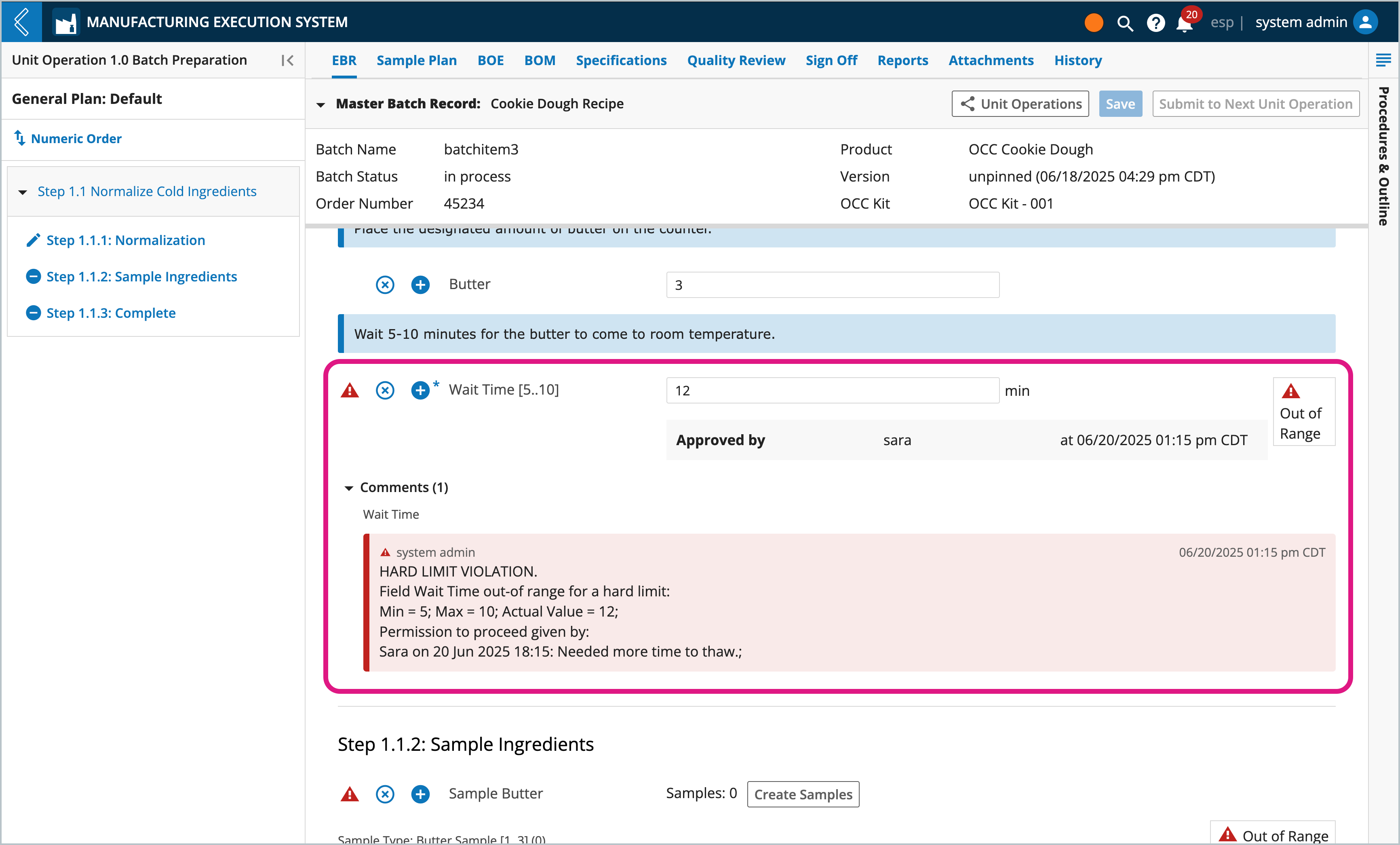Collapse the Master Batch Record header arrow
Viewport: 1400px width, 845px height.
(320, 105)
